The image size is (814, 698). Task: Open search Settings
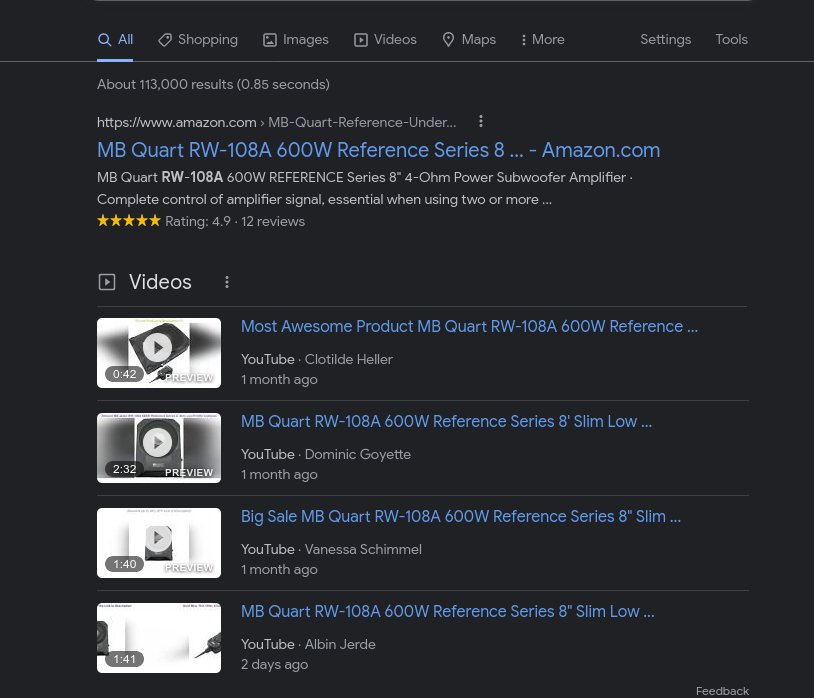click(x=666, y=39)
